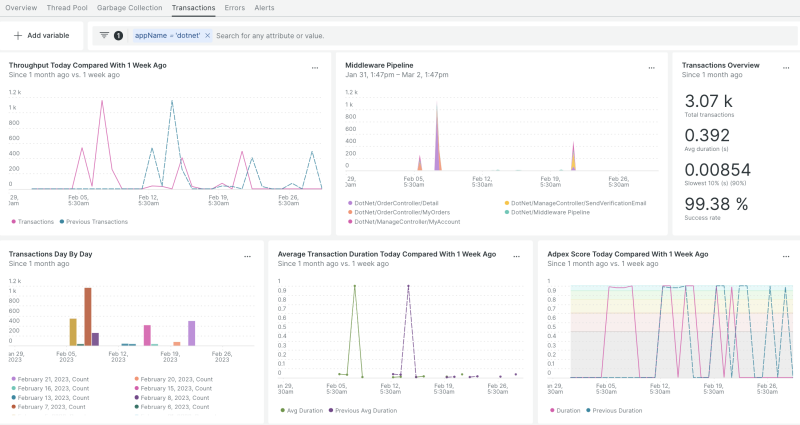The height and width of the screenshot is (425, 800).
Task: Open Average Transaction Duration ellipsis menu
Action: click(518, 257)
